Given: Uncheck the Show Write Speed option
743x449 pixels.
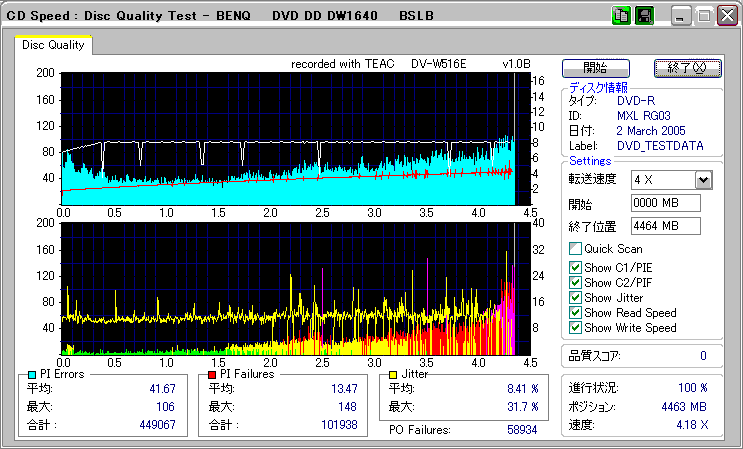Looking at the screenshot, I should pyautogui.click(x=575, y=328).
